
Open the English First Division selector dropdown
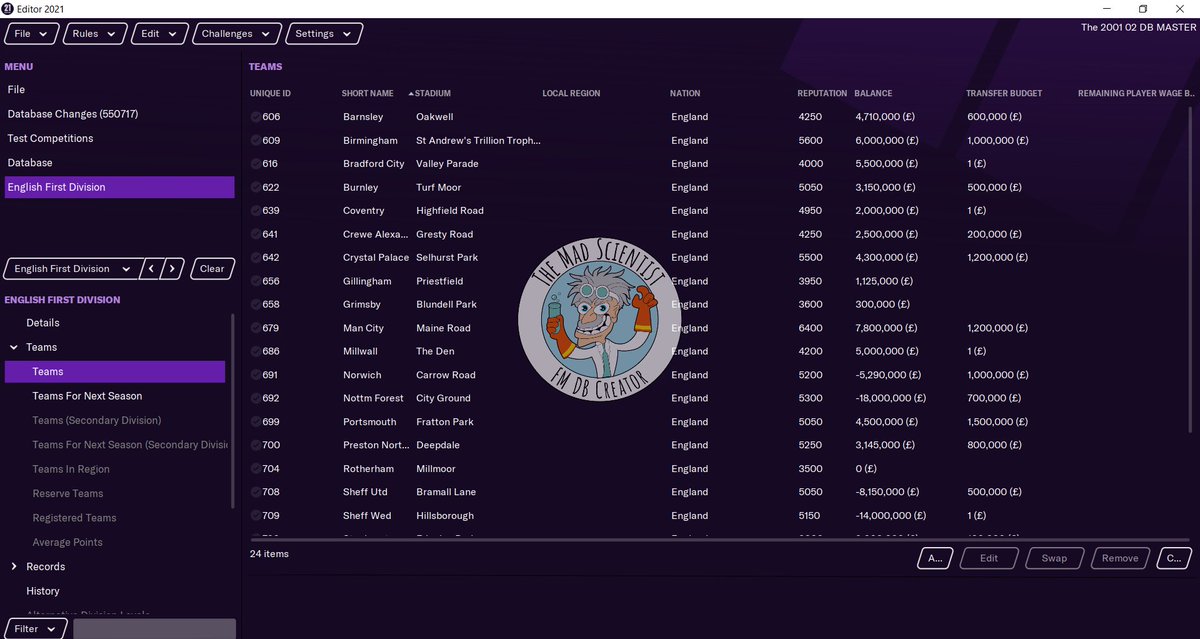click(71, 269)
